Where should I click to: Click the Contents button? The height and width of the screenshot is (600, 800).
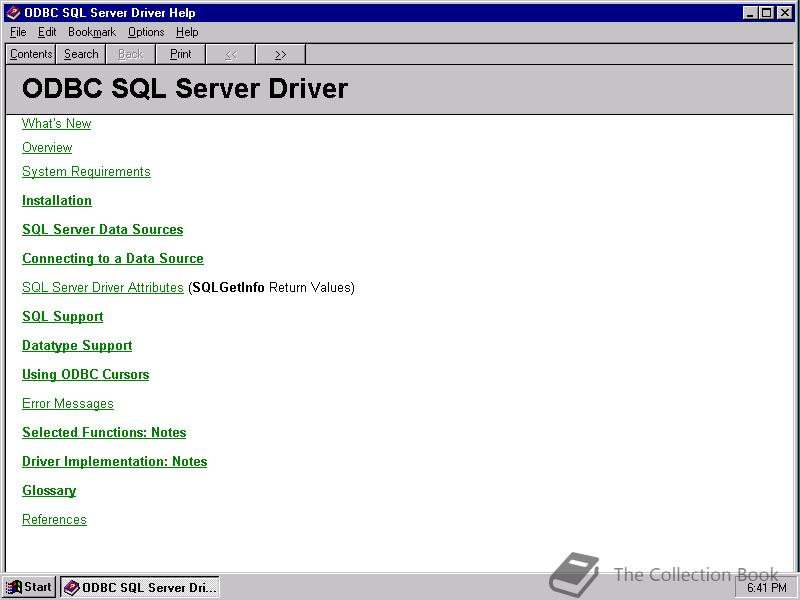(x=31, y=54)
